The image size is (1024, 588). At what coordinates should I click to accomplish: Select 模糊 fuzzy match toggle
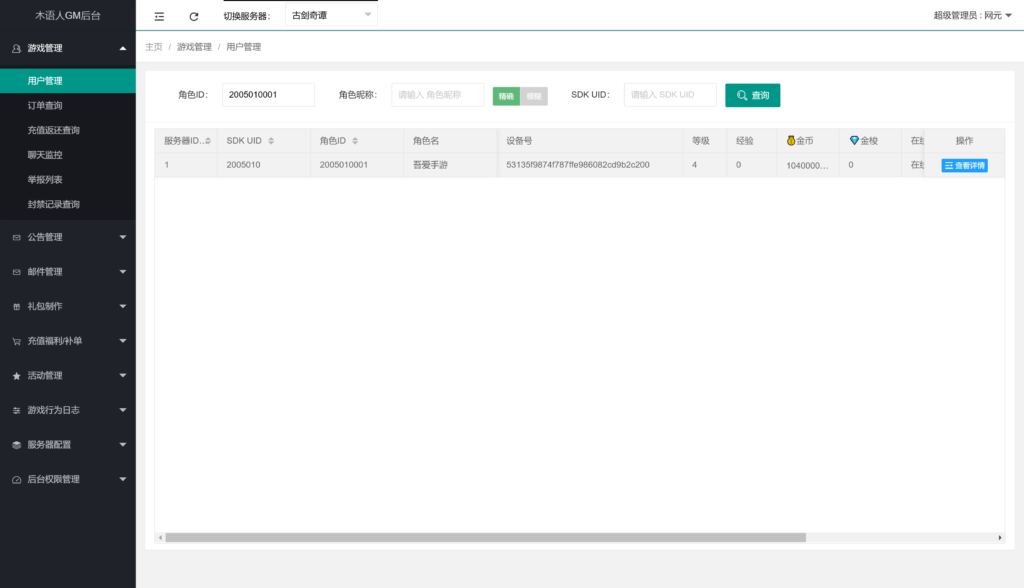[x=534, y=96]
